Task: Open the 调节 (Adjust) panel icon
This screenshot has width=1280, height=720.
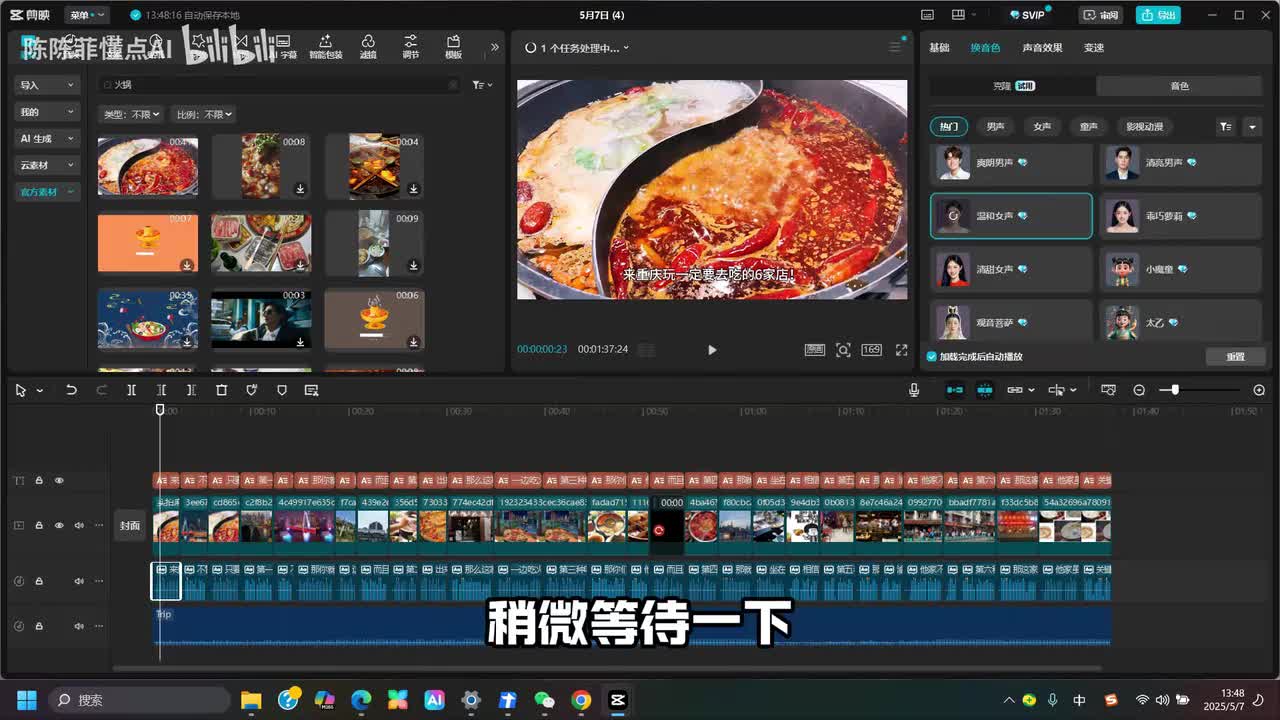Action: (x=411, y=46)
